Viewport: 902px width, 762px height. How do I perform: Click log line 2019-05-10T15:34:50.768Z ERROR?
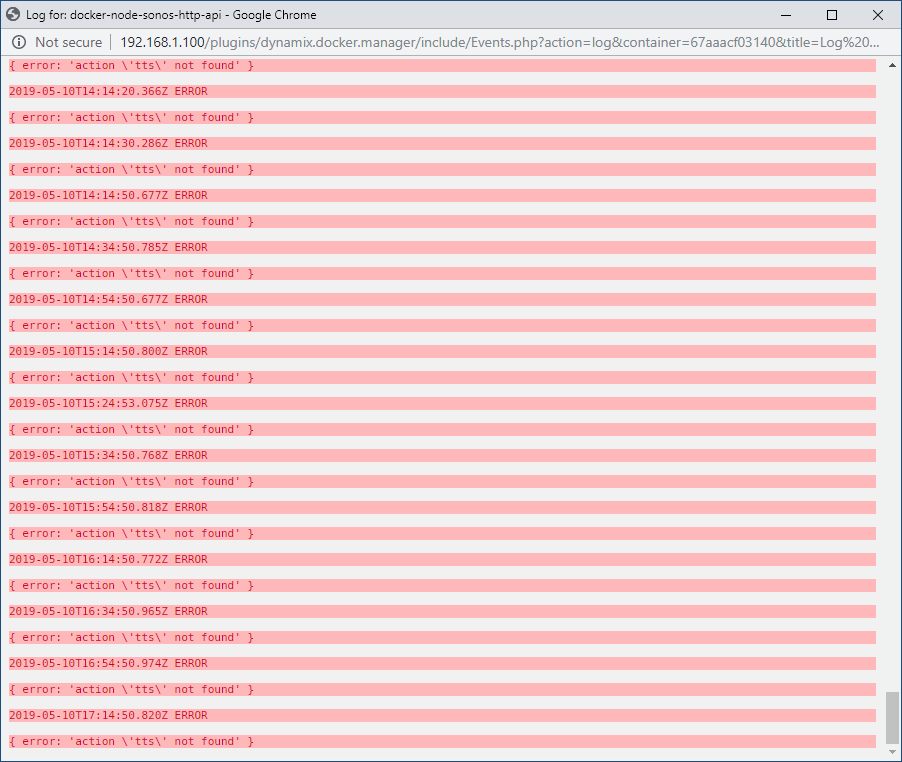pos(442,455)
